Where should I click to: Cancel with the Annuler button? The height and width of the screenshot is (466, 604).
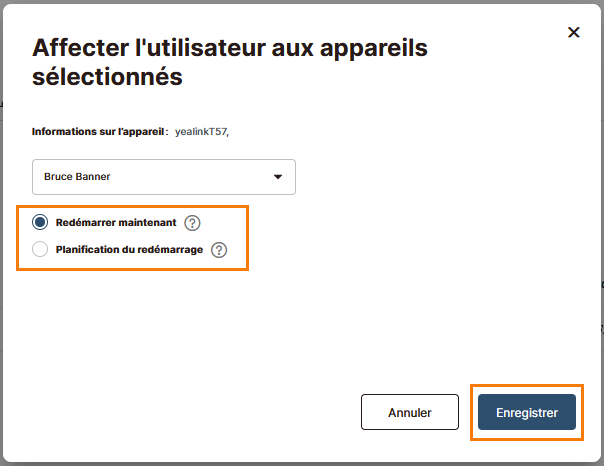(410, 412)
